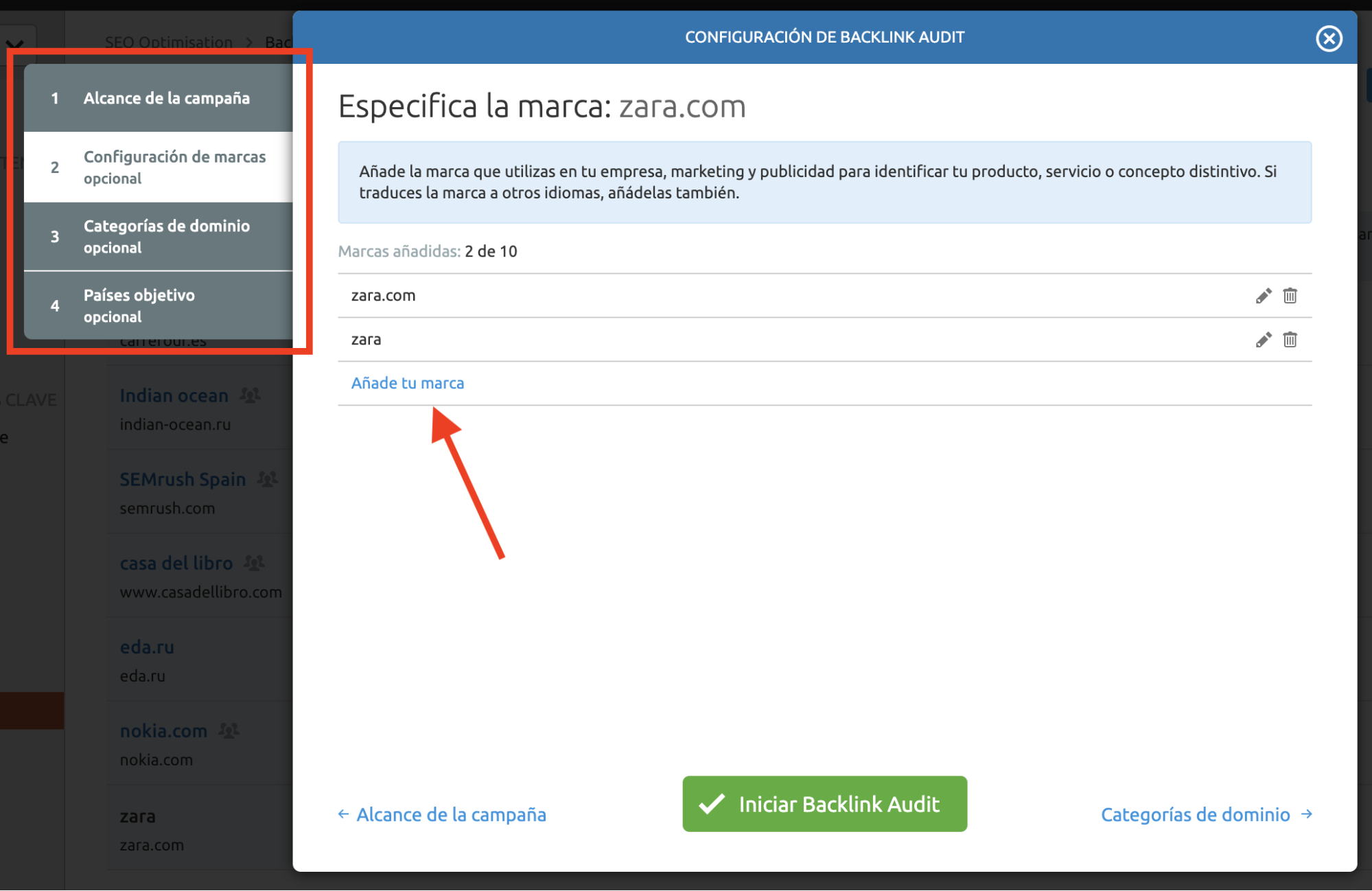Delete the zara.com brand entry
Screen dimensions: 1372x891
pos(1290,296)
